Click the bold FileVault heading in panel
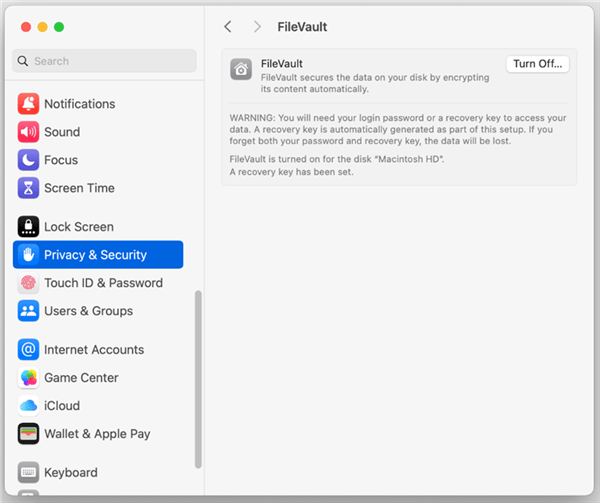600x503 pixels. coord(282,63)
